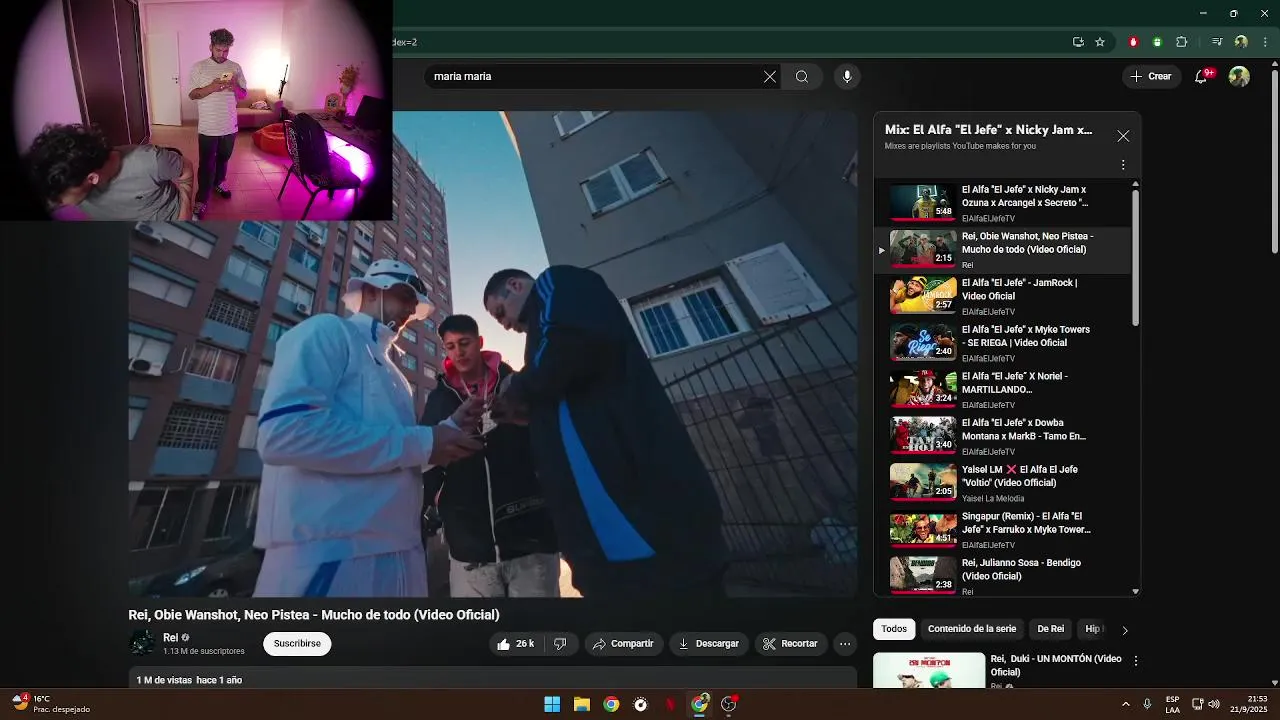Clear the search box with the X icon
Image resolution: width=1280 pixels, height=720 pixels.
tap(769, 77)
